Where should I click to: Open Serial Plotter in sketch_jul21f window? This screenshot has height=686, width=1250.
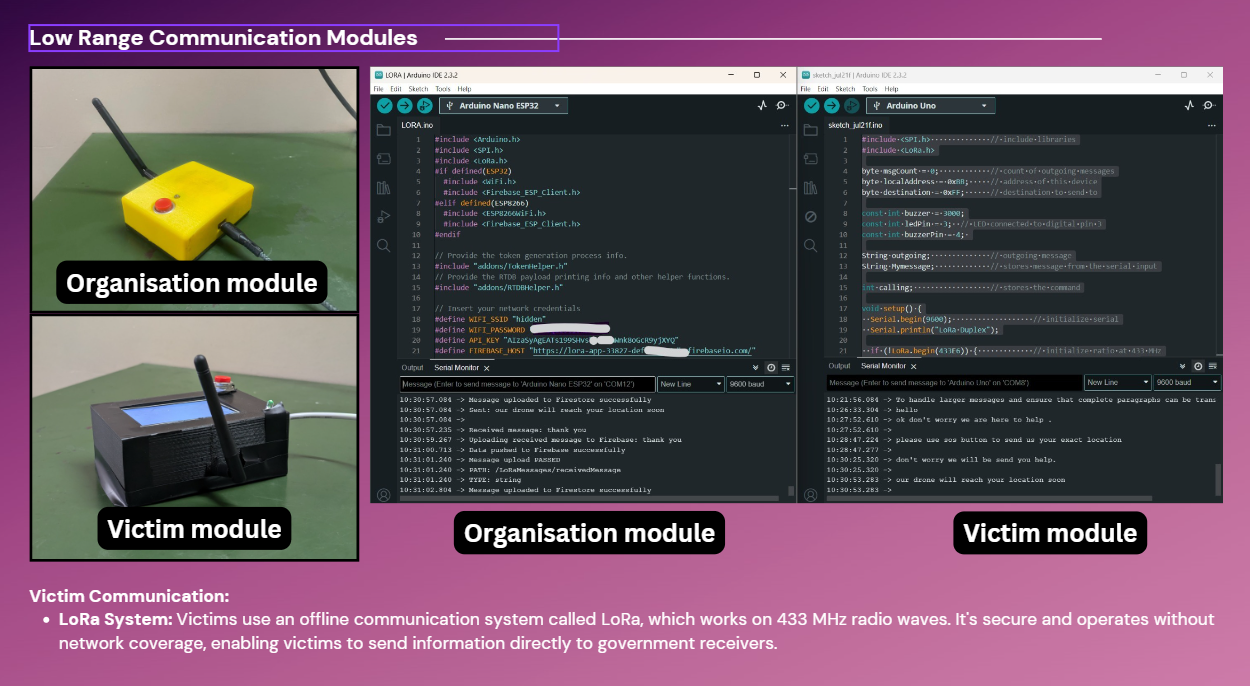coord(1190,105)
